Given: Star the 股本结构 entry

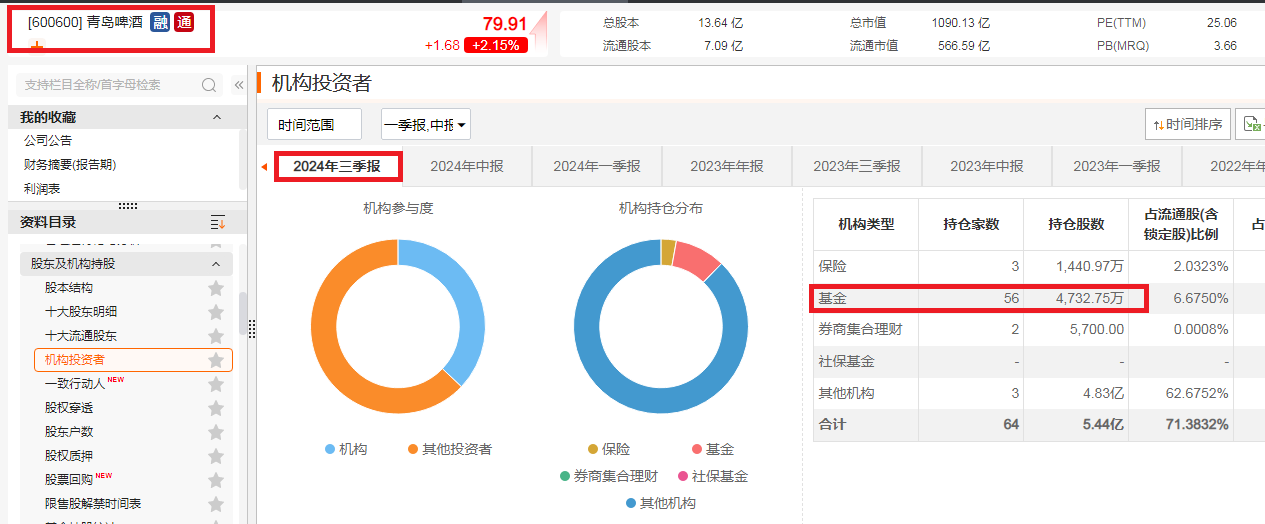Looking at the screenshot, I should [x=216, y=288].
